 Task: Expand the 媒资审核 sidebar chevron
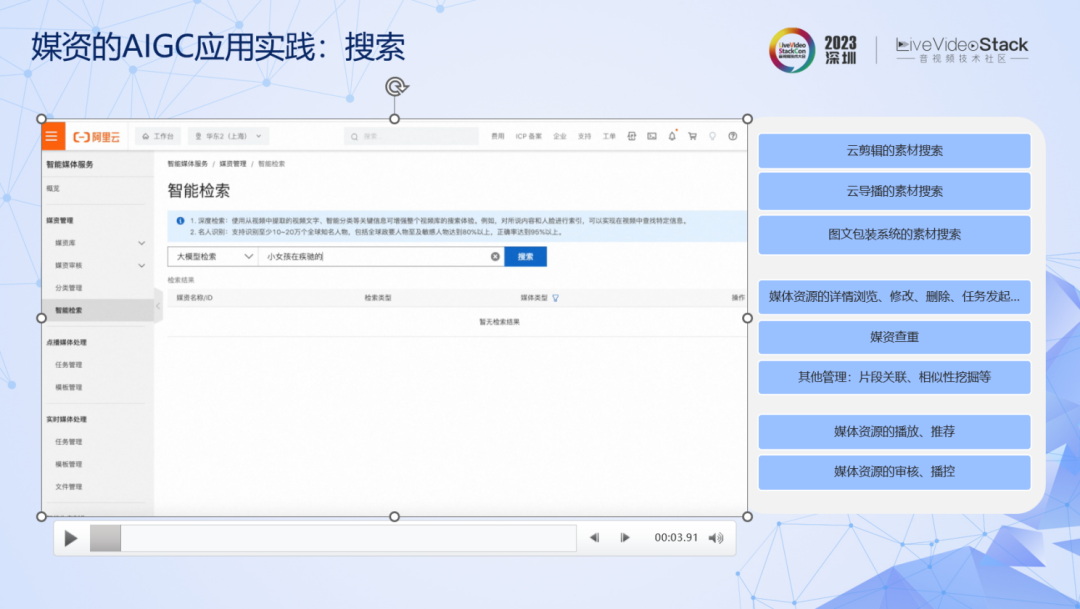click(x=141, y=265)
